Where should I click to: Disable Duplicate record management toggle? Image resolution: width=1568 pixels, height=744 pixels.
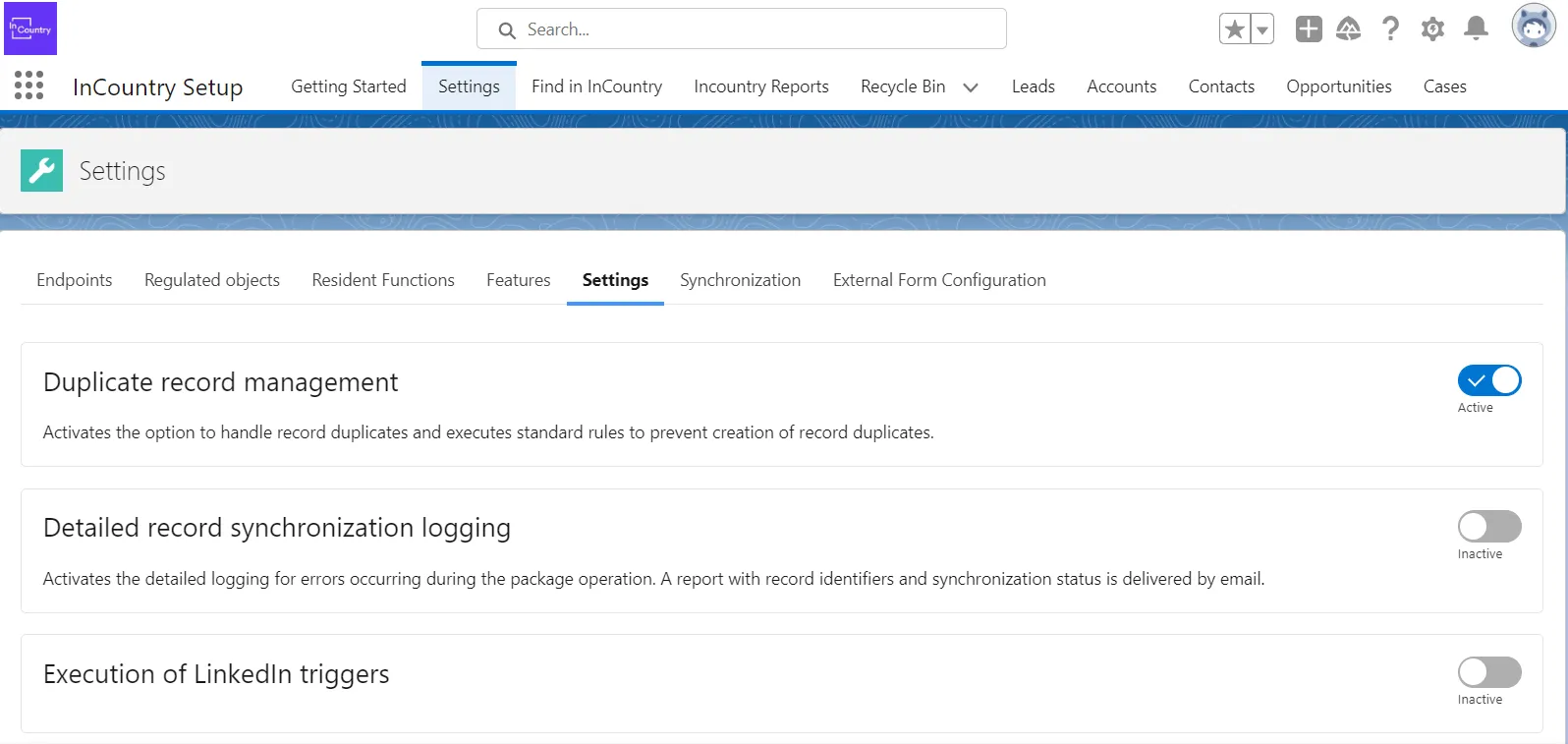[1488, 380]
